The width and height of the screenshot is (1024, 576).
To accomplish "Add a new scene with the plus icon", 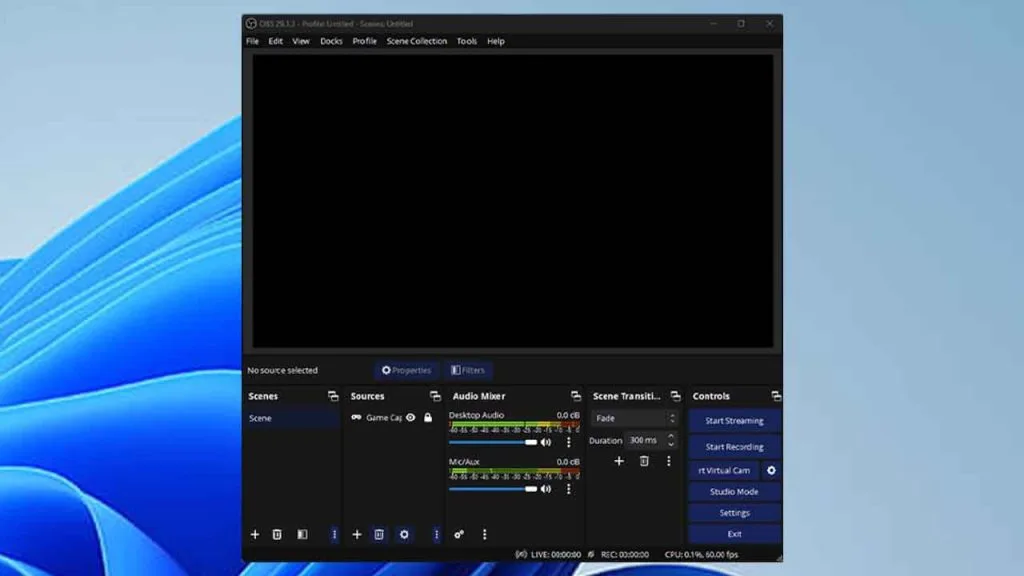I will pos(255,534).
